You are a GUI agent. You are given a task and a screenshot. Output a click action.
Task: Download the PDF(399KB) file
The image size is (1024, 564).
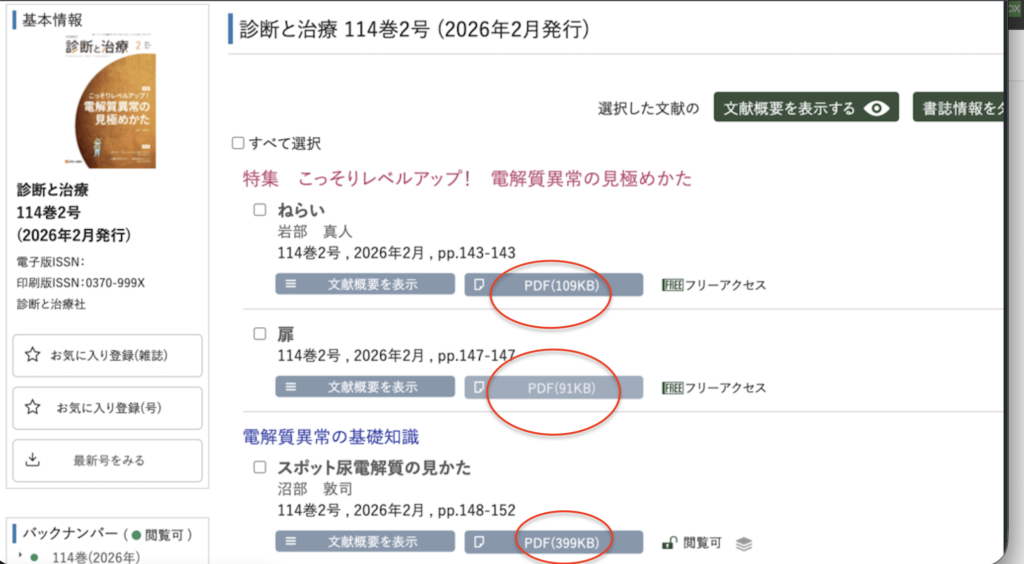pyautogui.click(x=561, y=543)
